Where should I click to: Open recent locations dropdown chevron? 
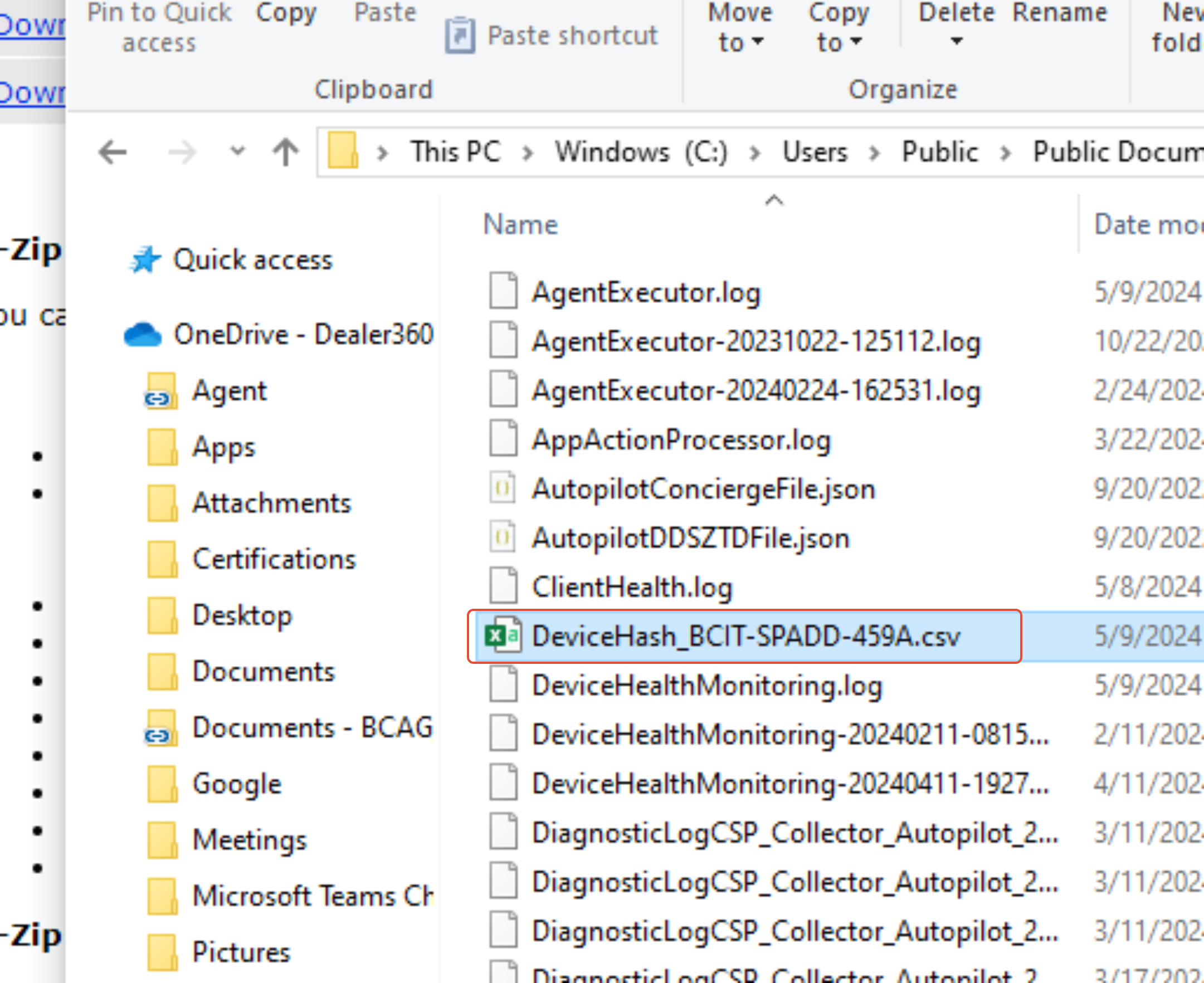coord(237,151)
